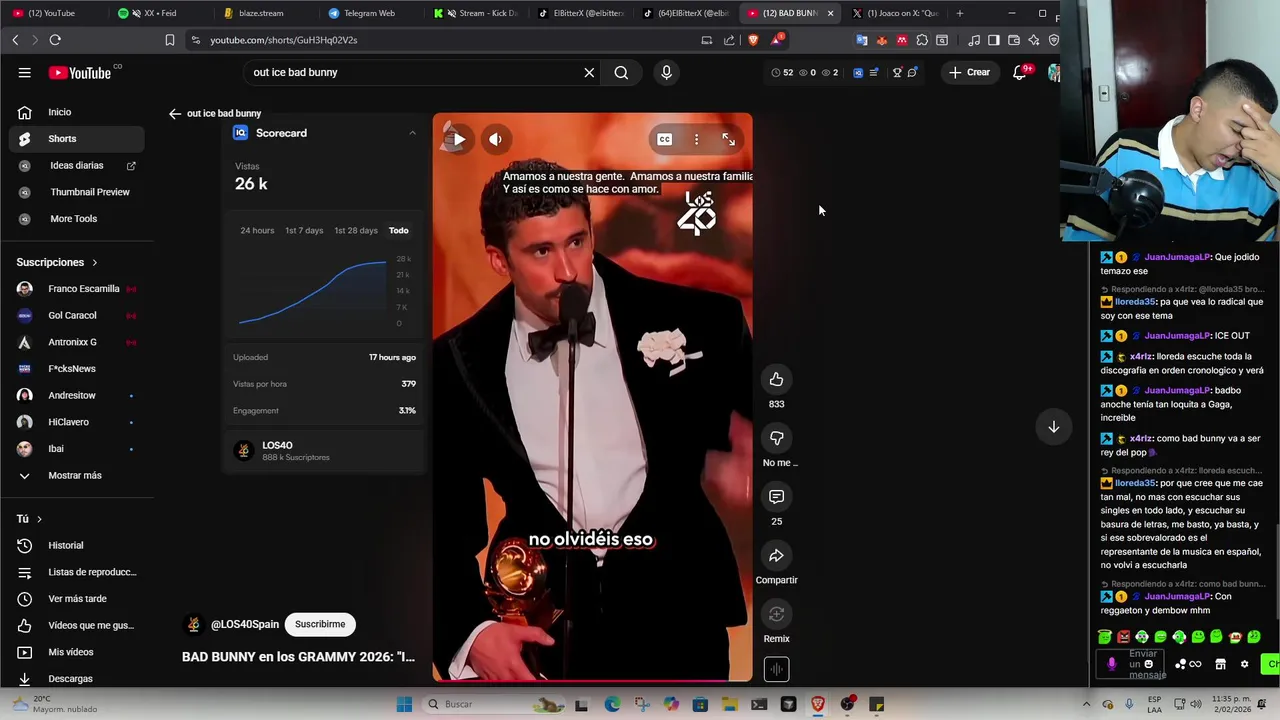
Task: Open the Remix option
Action: (776, 614)
